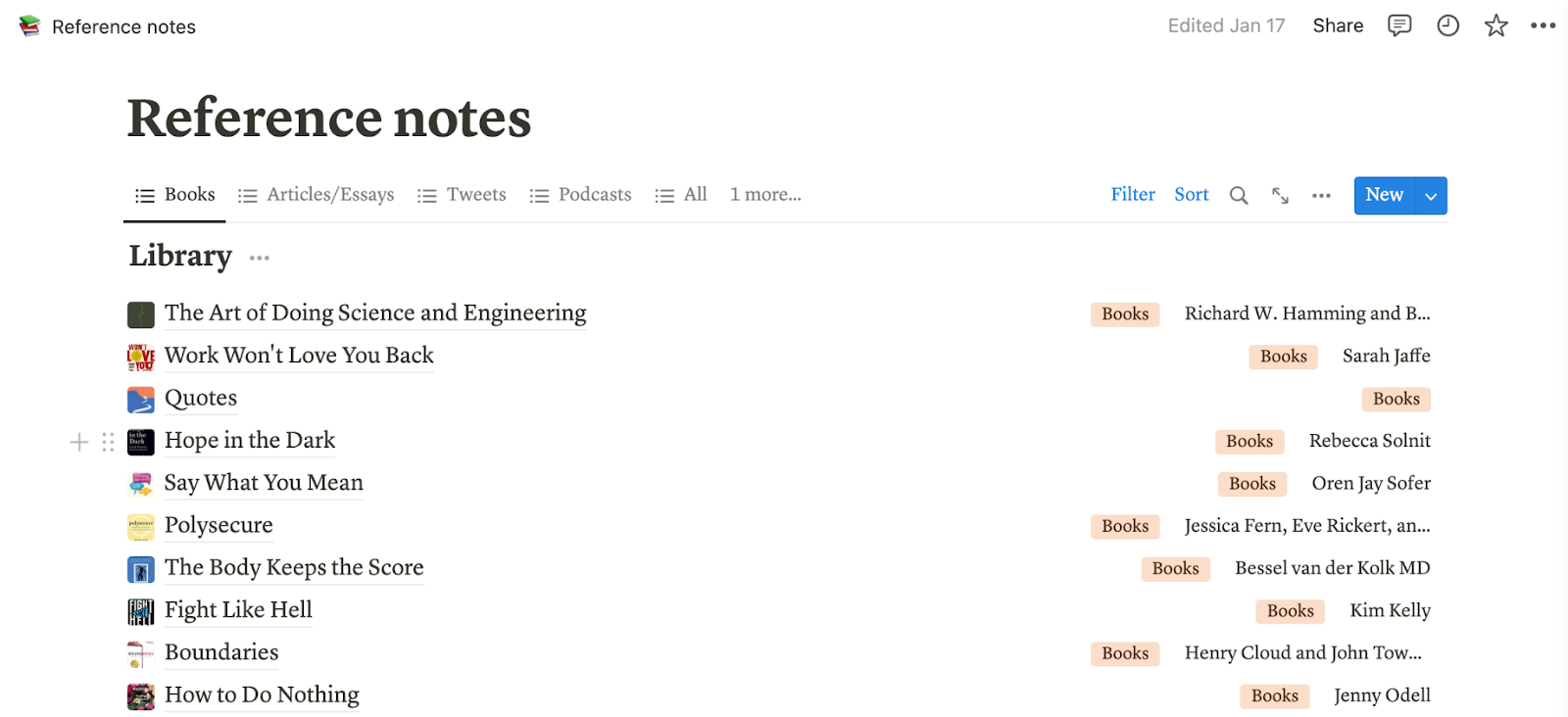
Task: Open the drag handle menu beside Hope in the Dark
Action: click(x=108, y=442)
